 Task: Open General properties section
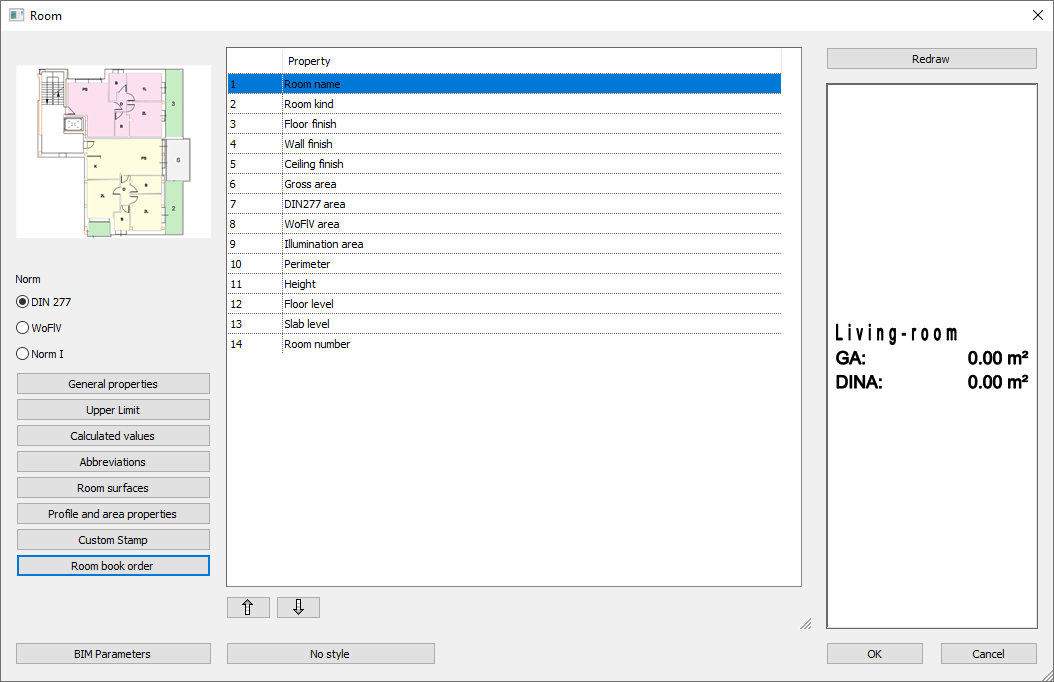coord(113,384)
